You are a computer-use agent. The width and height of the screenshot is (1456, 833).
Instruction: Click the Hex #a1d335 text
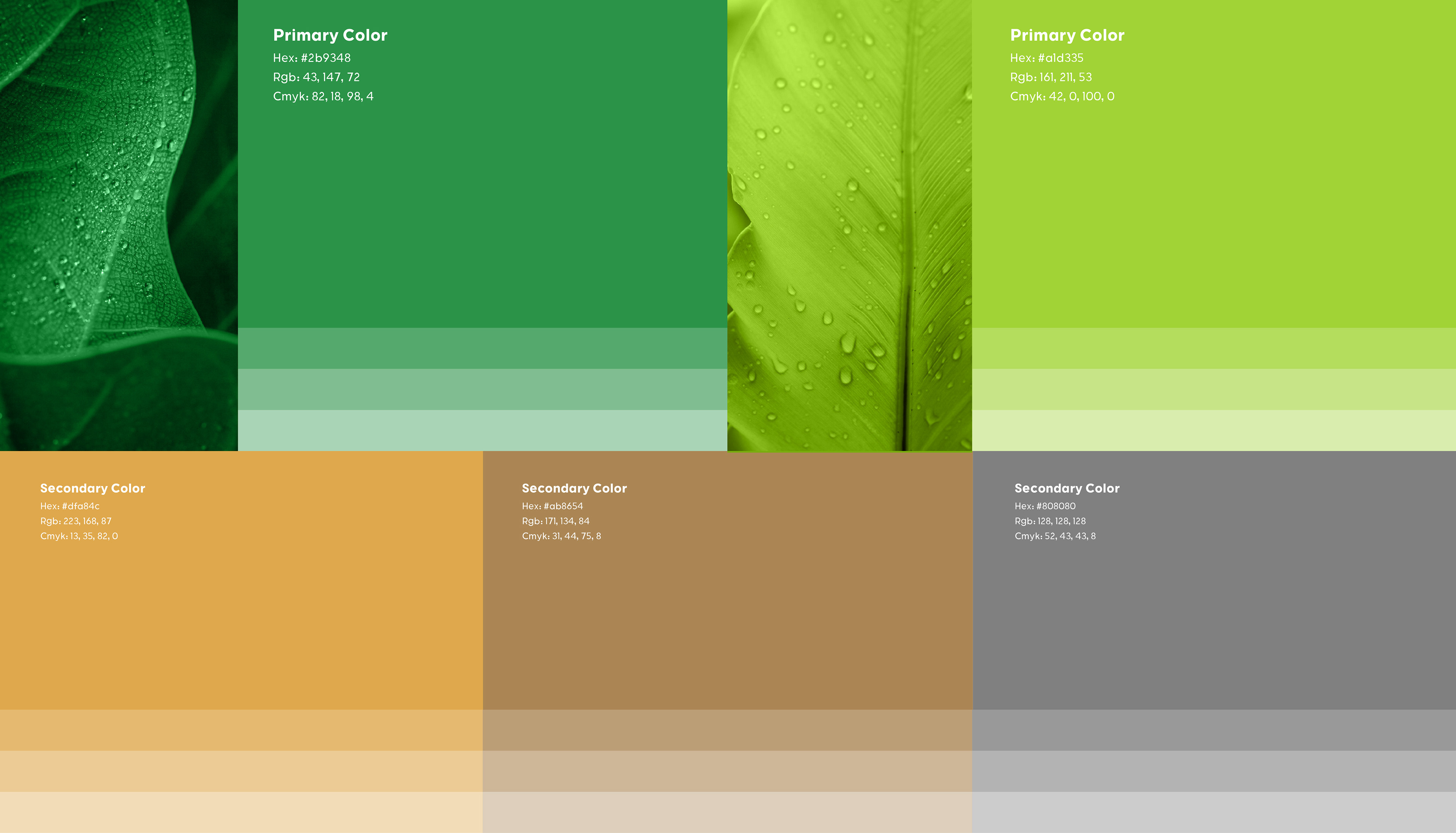click(x=1046, y=58)
